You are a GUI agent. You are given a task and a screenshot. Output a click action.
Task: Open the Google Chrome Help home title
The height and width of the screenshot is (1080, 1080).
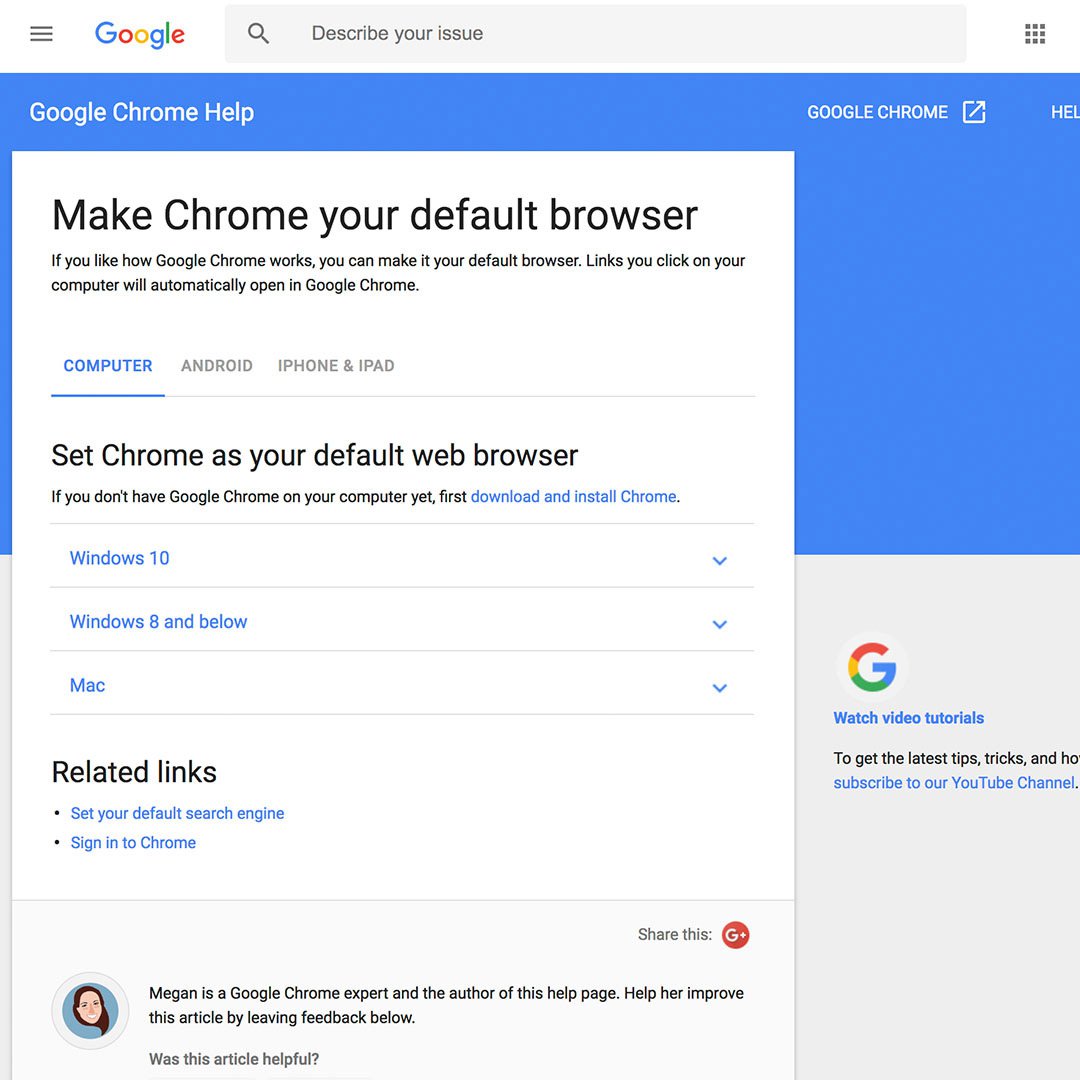point(141,112)
